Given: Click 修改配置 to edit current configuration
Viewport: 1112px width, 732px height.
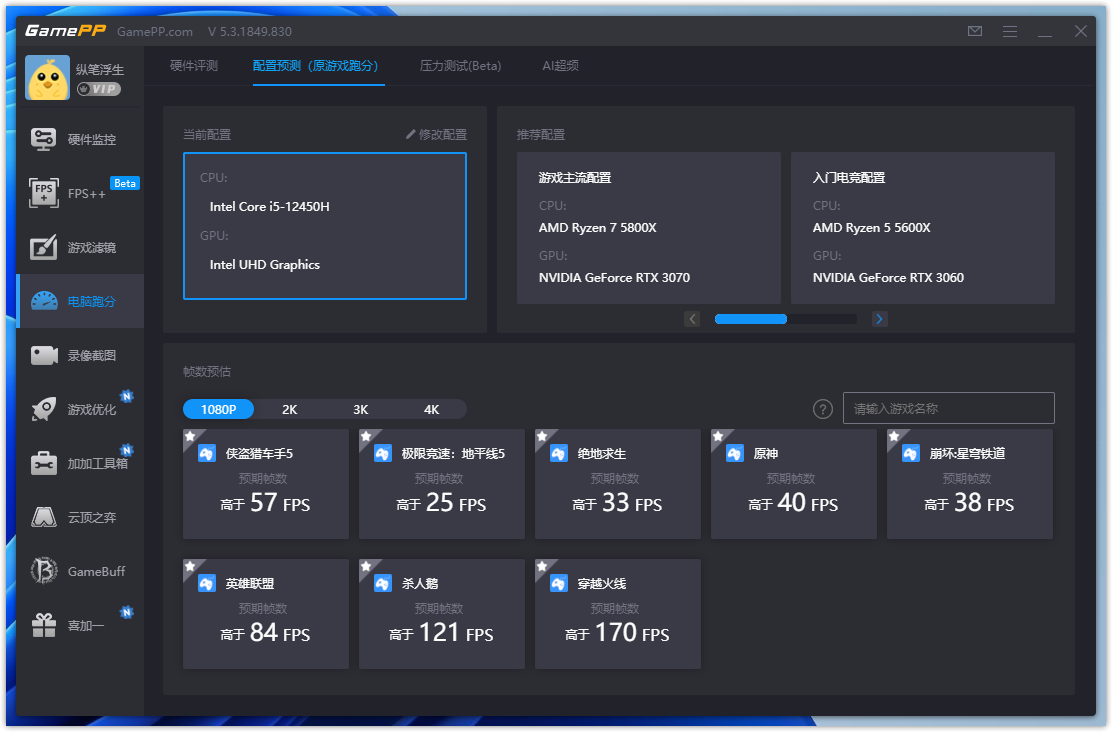Looking at the screenshot, I should [436, 134].
